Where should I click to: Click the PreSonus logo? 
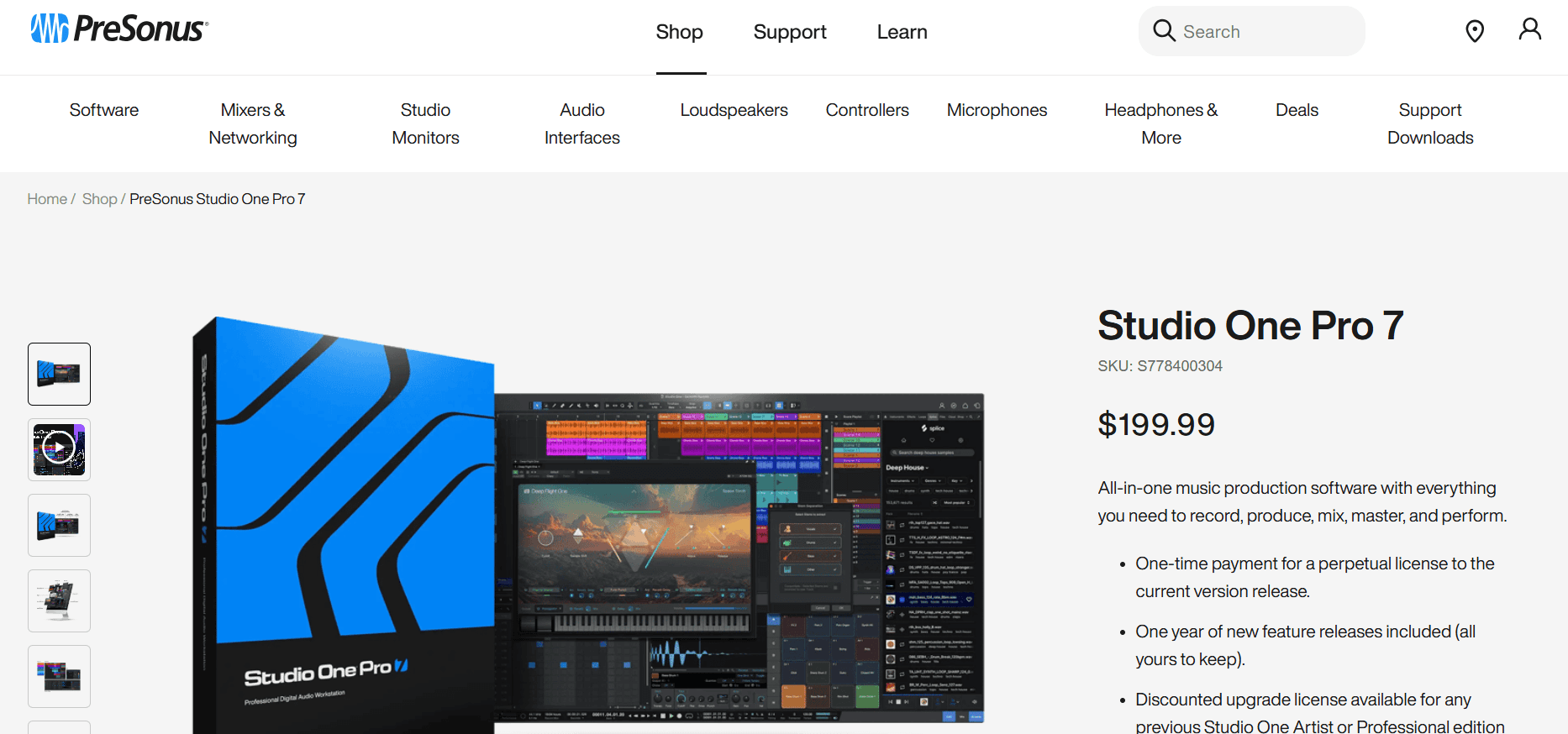[x=119, y=29]
